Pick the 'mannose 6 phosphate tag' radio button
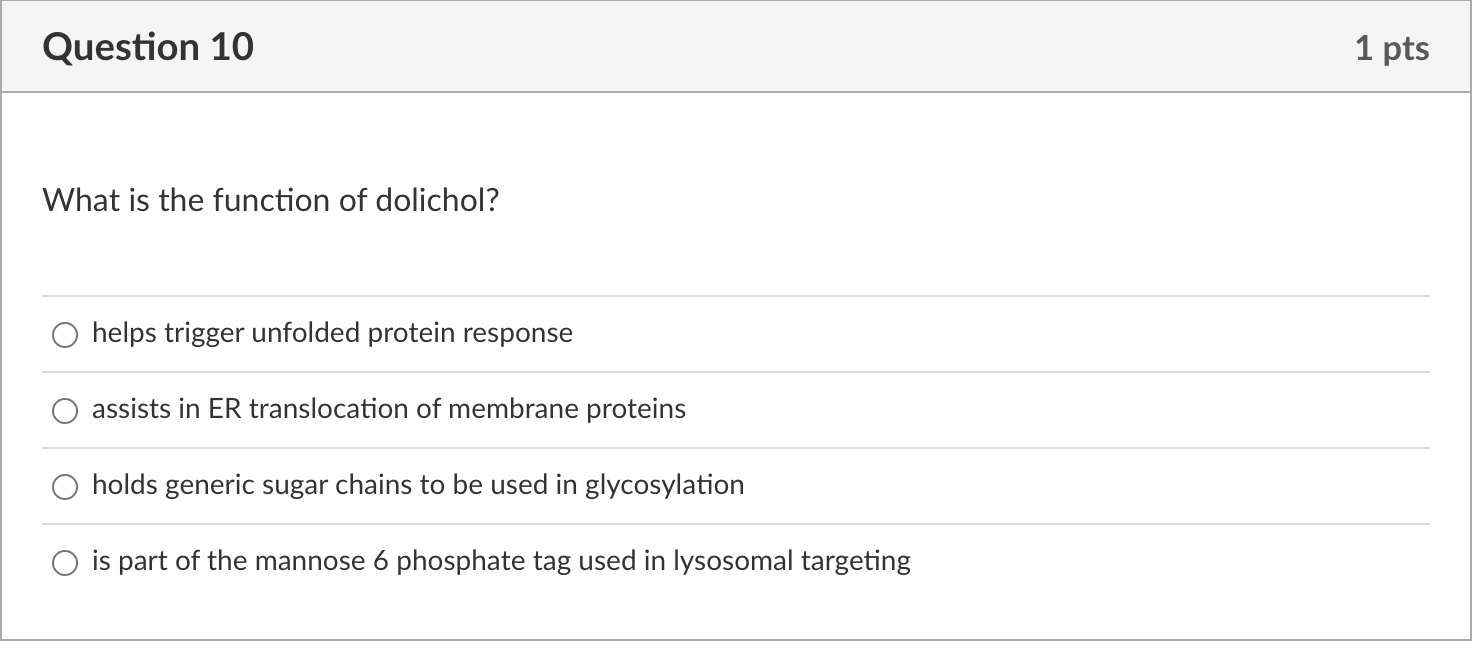 (65, 563)
